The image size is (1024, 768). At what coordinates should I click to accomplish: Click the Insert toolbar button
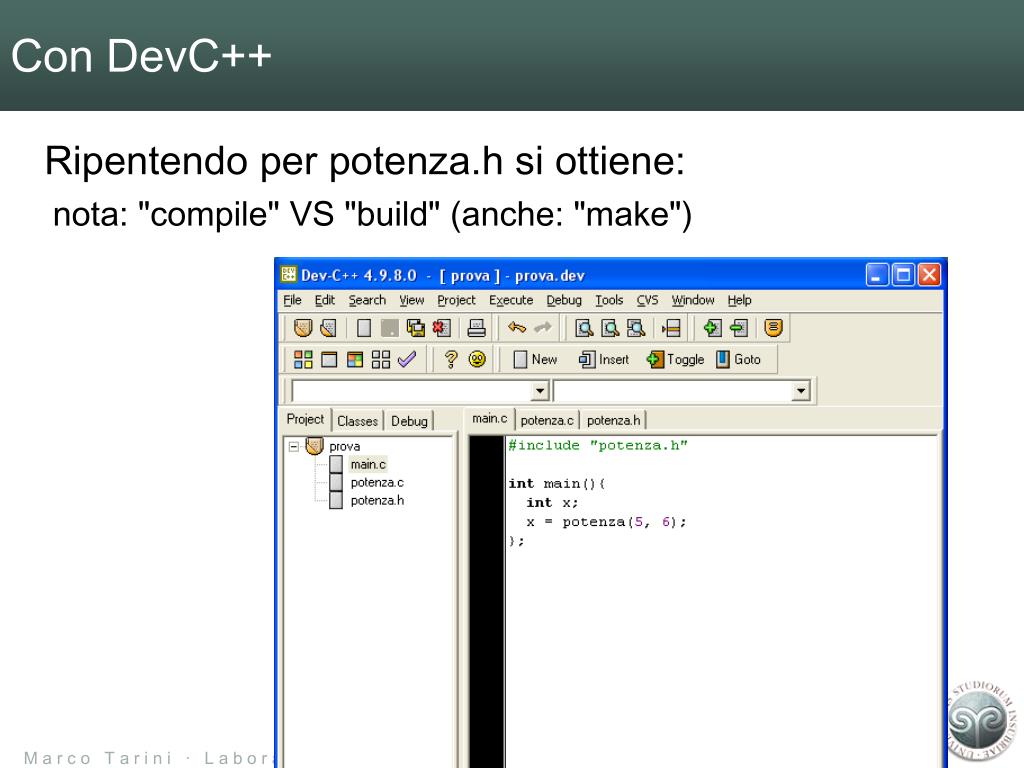(x=604, y=359)
